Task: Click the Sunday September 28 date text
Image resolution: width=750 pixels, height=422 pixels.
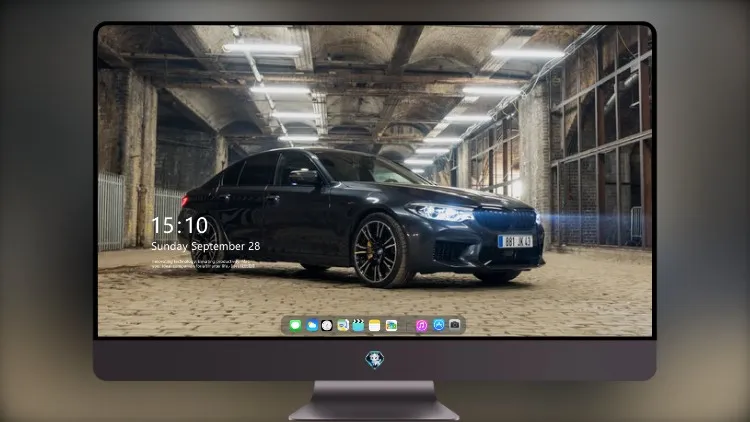Action: point(206,246)
